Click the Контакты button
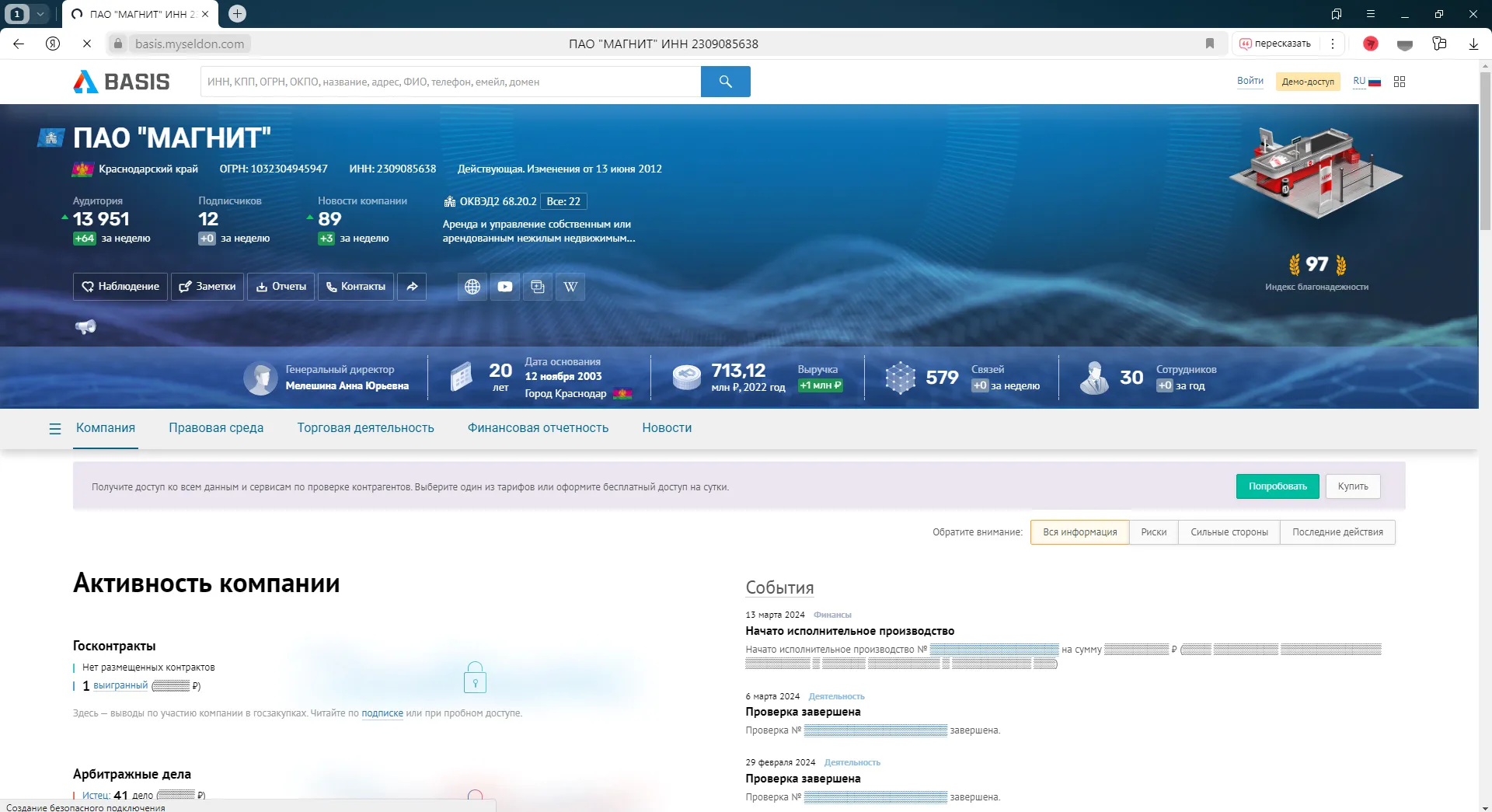Viewport: 1492px width, 812px height. [x=356, y=287]
